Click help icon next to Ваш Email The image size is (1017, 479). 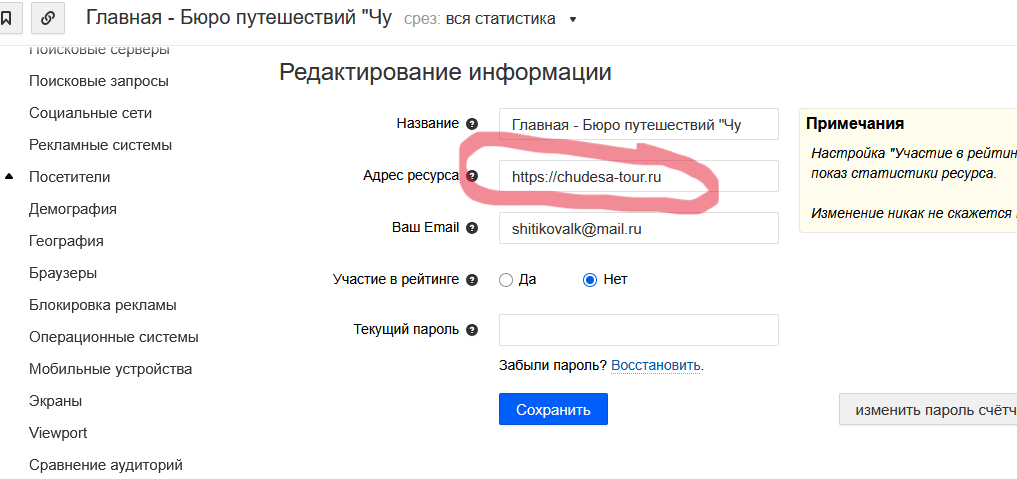472,228
